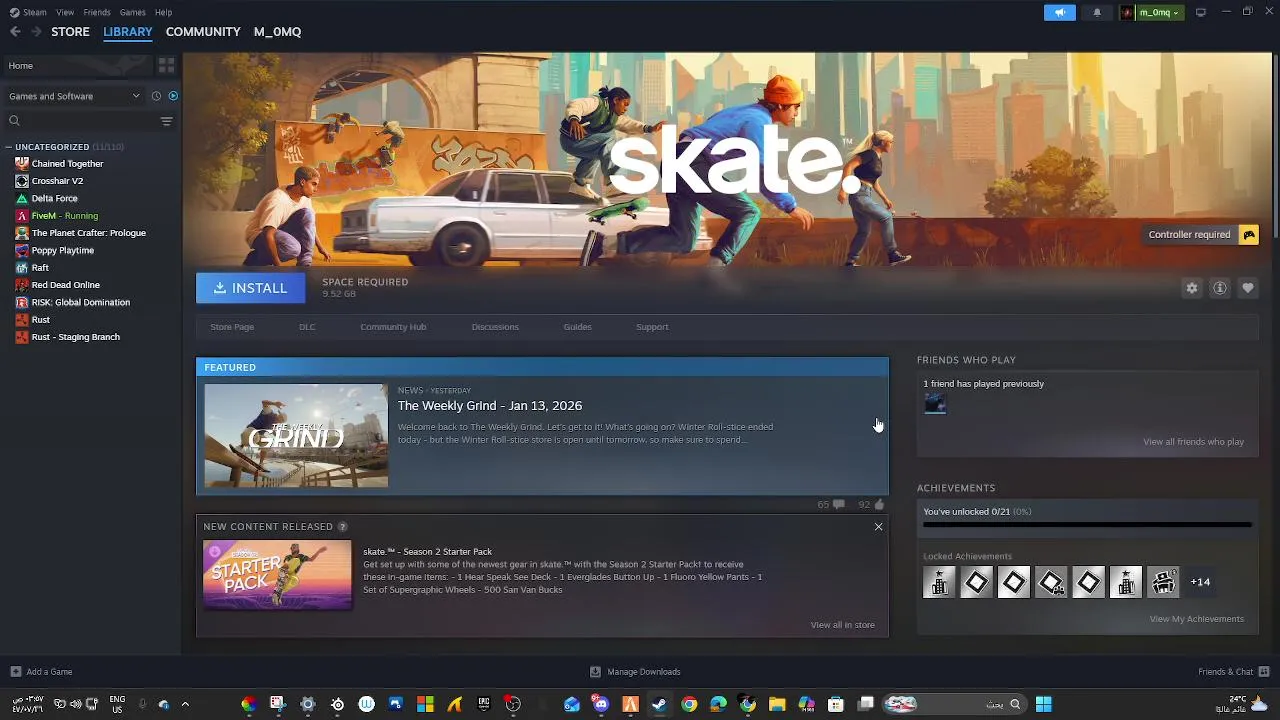Open the notifications bell
Image resolution: width=1280 pixels, height=720 pixels.
[1097, 12]
